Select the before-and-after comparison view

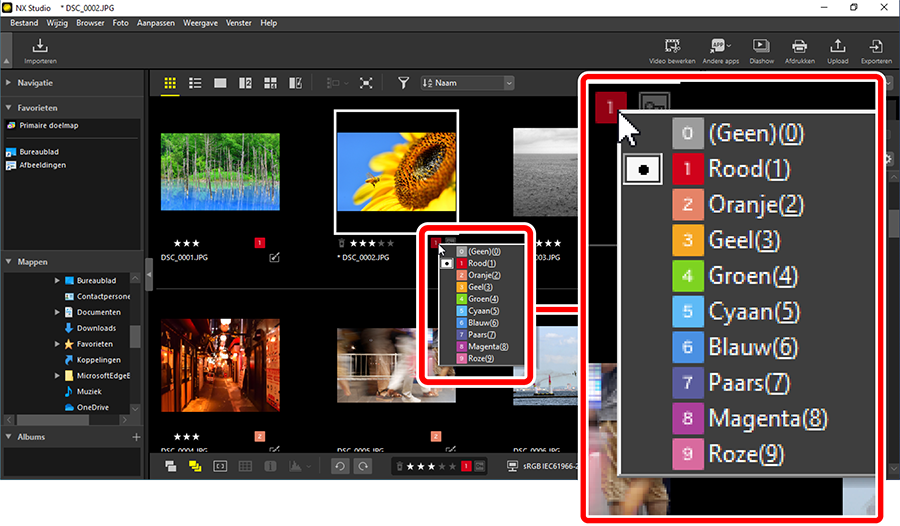(296, 83)
